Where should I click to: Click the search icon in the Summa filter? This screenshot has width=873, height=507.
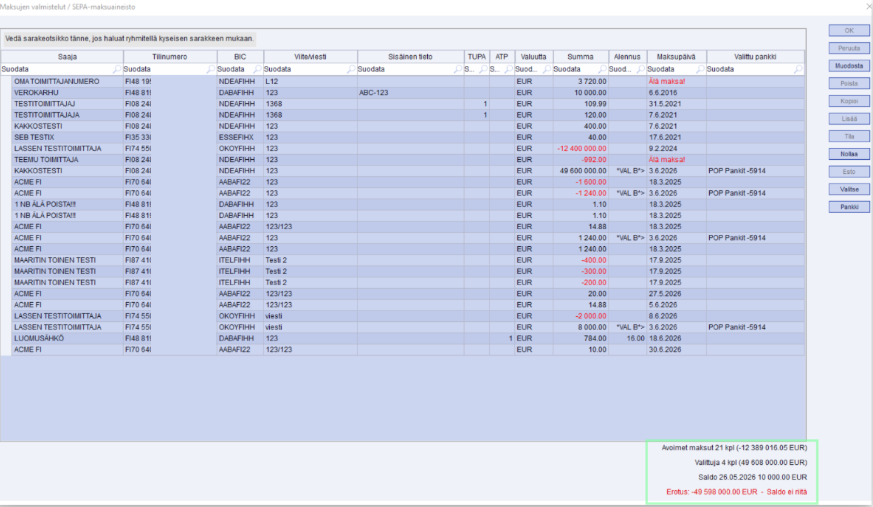tap(602, 70)
